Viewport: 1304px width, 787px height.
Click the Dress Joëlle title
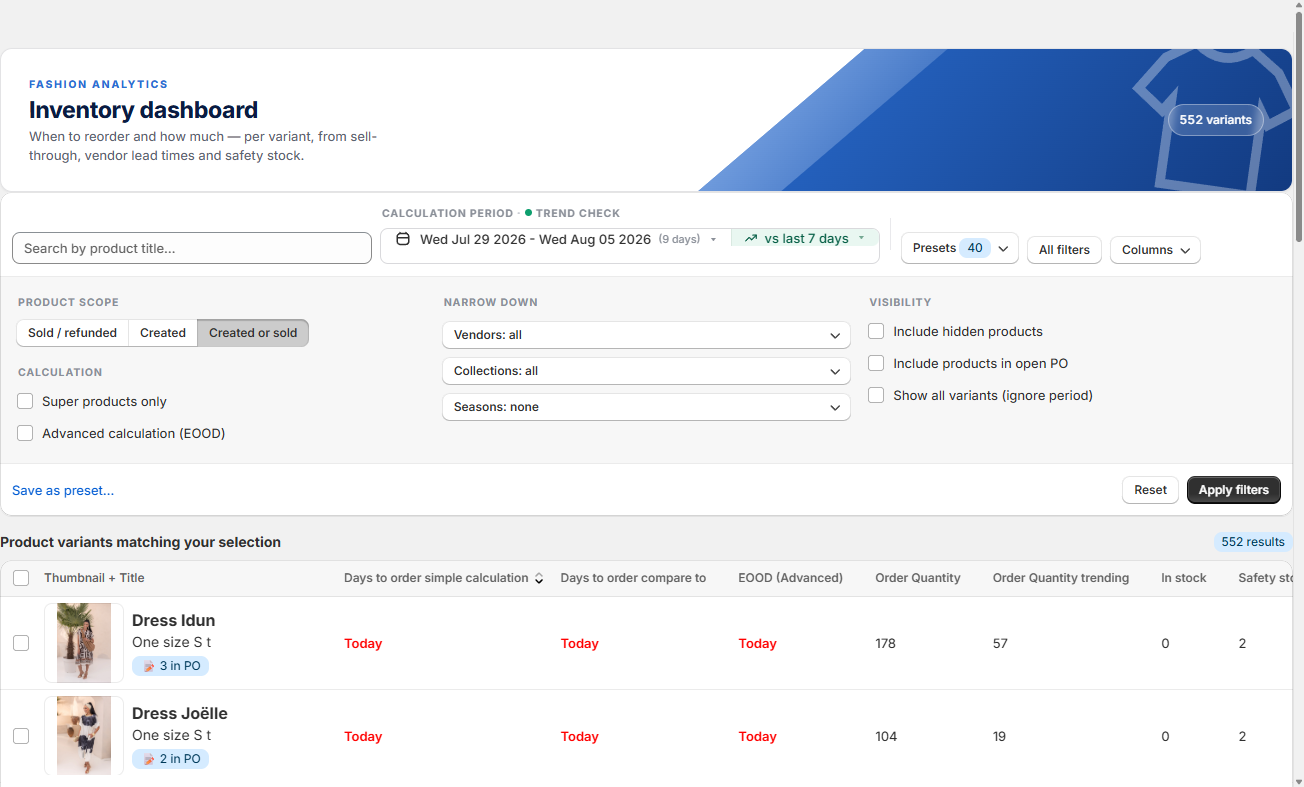pos(180,714)
